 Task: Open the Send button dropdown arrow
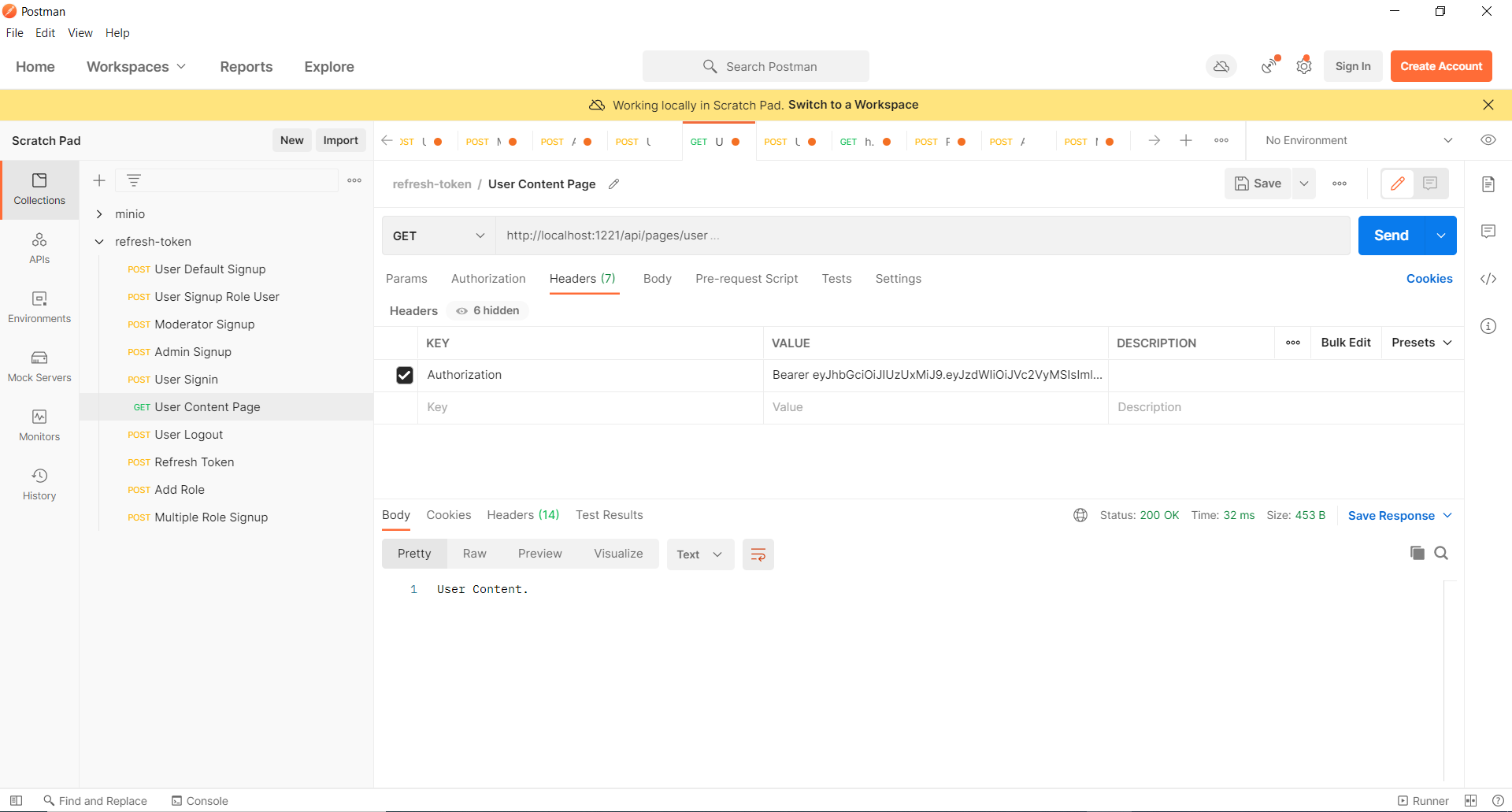tap(1441, 235)
